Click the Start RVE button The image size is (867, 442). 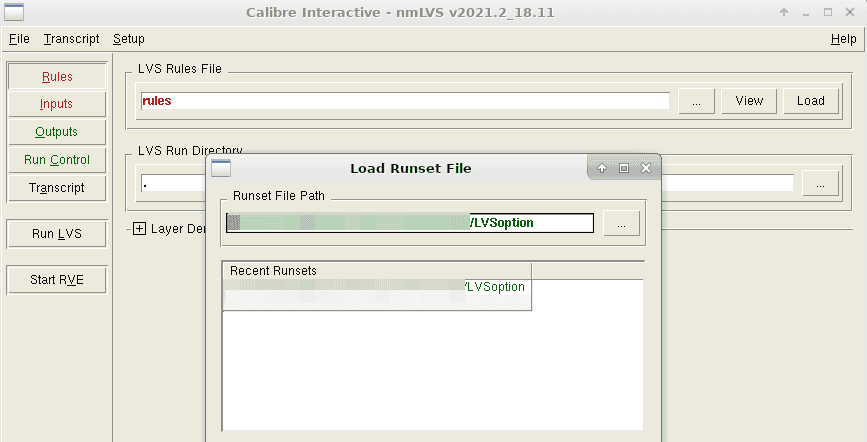click(x=57, y=279)
